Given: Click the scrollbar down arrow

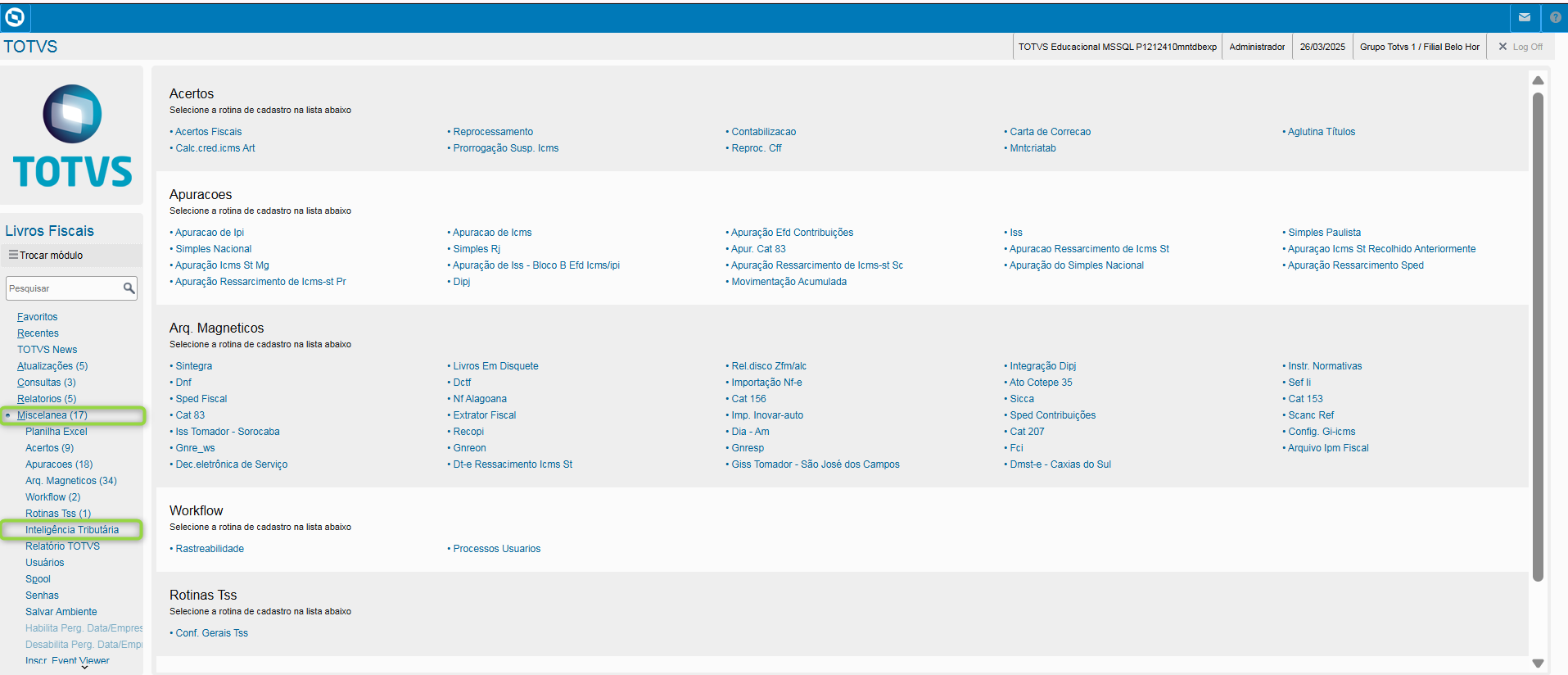Looking at the screenshot, I should (x=1538, y=664).
